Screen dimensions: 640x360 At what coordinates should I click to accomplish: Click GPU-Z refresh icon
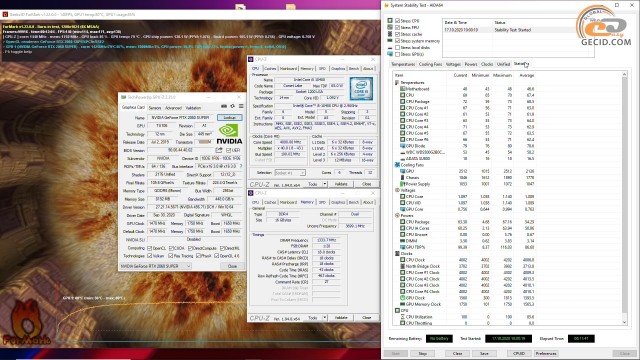[x=233, y=107]
